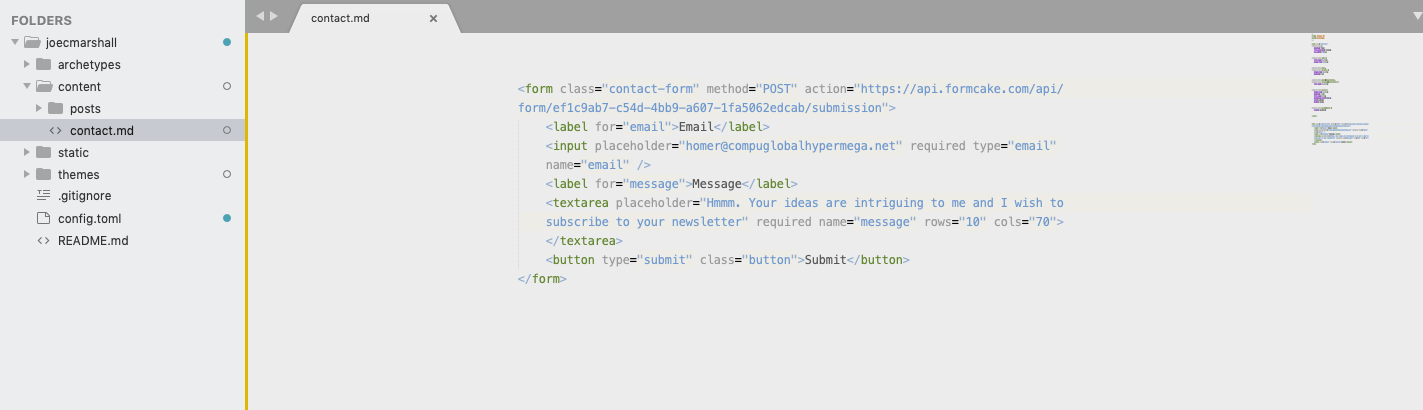Expand the posts folder arrow
The image size is (1423, 410).
(x=39, y=109)
